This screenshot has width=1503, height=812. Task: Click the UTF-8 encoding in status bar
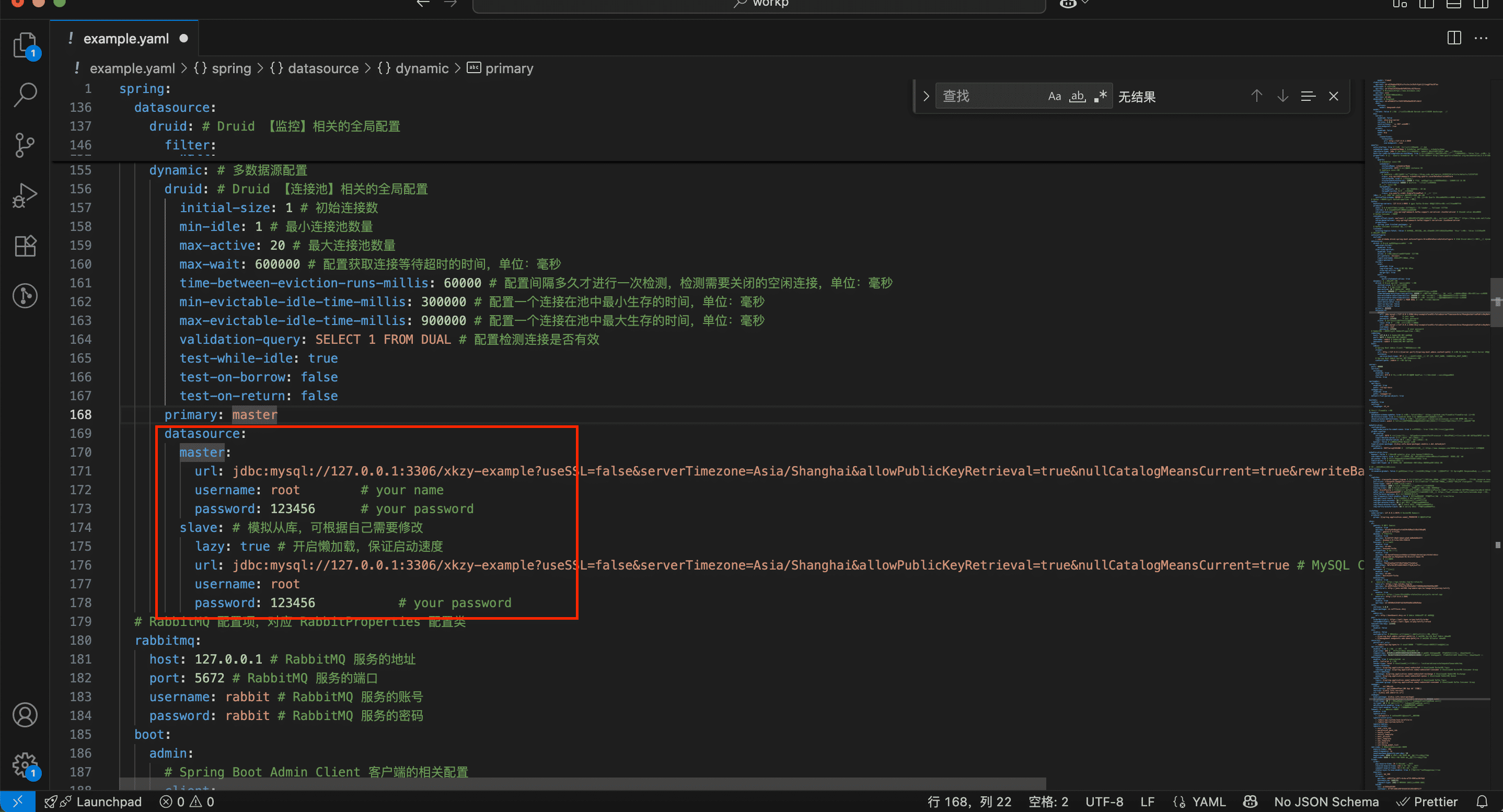1104,802
